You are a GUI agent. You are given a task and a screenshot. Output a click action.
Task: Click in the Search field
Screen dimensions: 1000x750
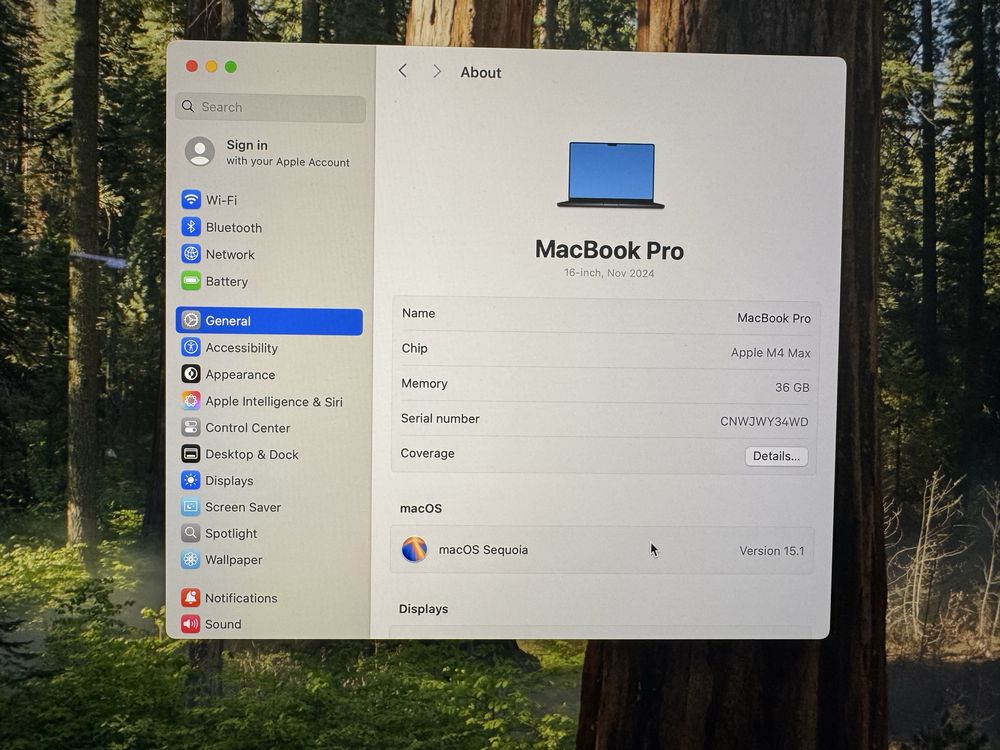pos(270,107)
